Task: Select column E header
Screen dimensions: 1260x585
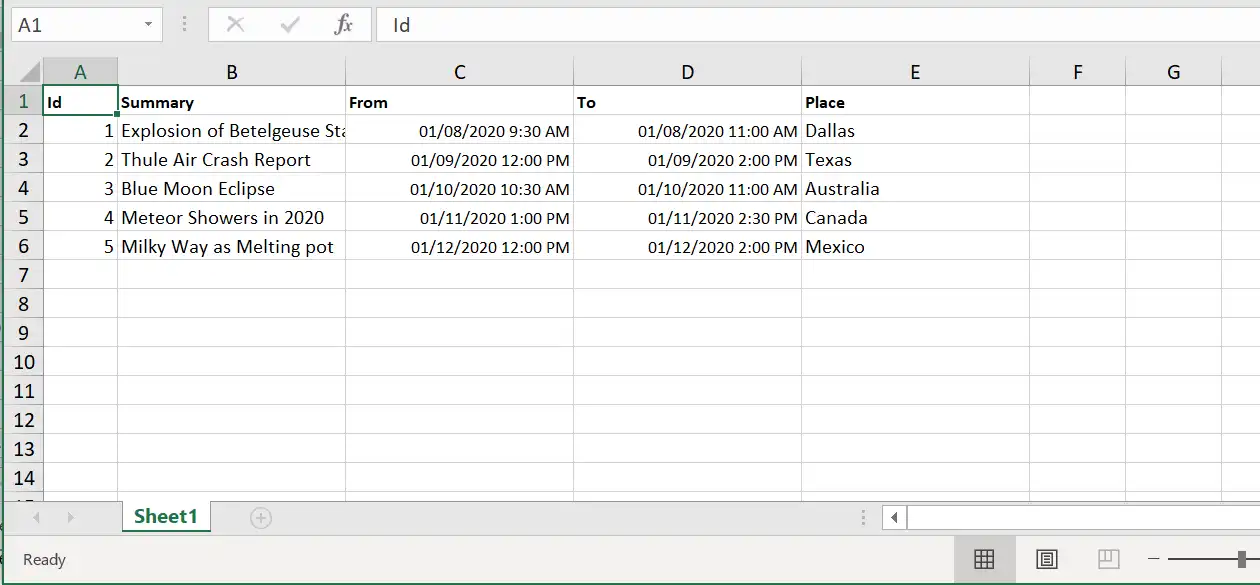Action: pos(916,72)
